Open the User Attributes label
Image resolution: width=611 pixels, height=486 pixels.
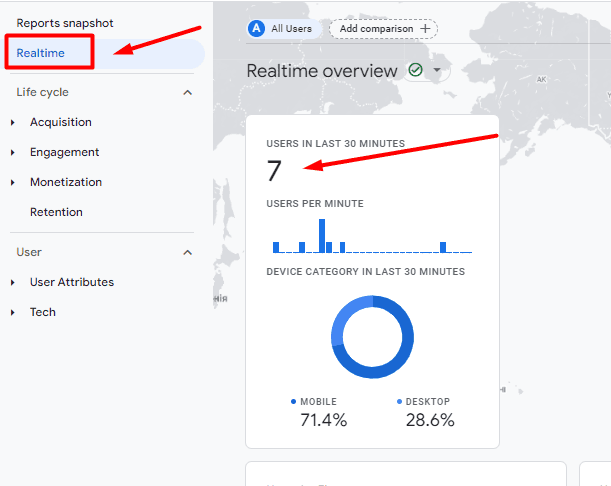coord(72,282)
